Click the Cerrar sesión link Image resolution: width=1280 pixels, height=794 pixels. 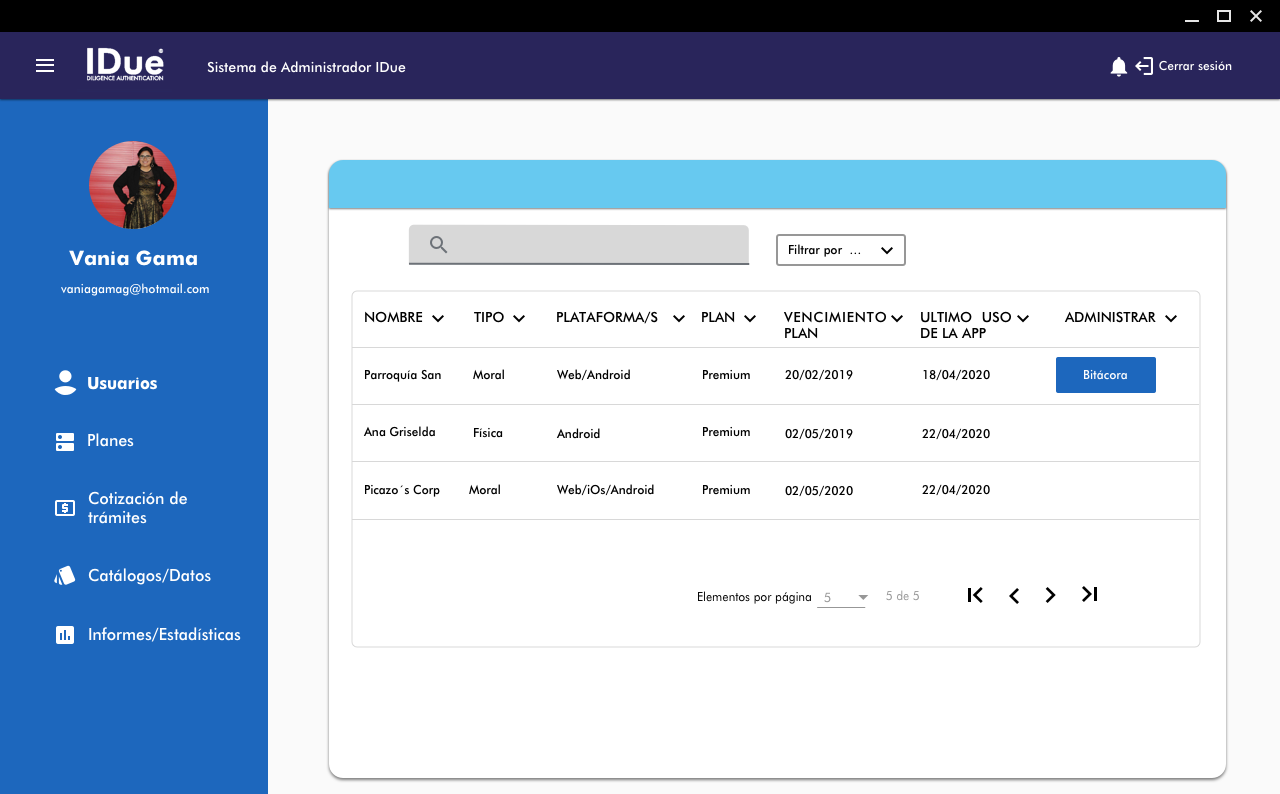click(1195, 67)
